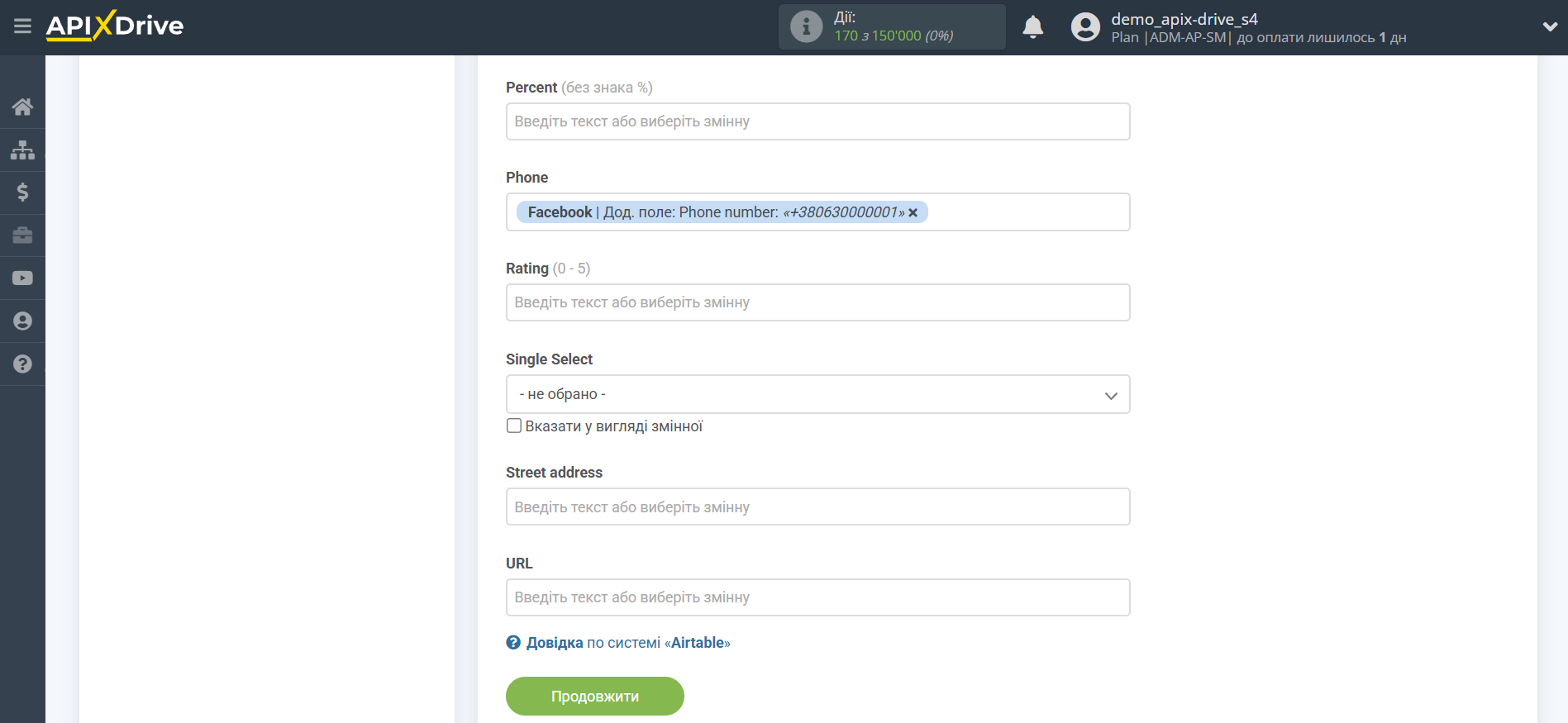Focus the Percent input field
The width and height of the screenshot is (1568, 723).
click(x=817, y=121)
